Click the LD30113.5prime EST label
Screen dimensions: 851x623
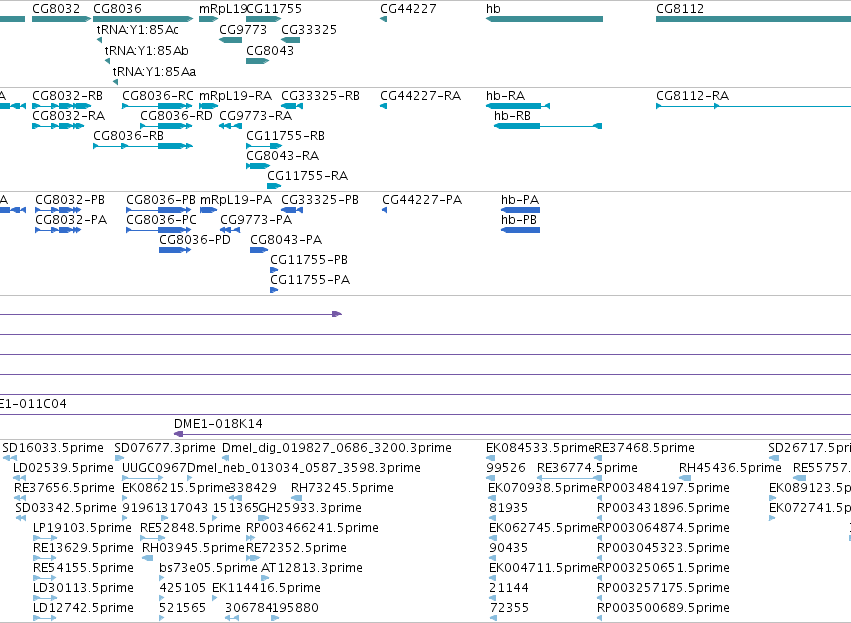(x=83, y=588)
